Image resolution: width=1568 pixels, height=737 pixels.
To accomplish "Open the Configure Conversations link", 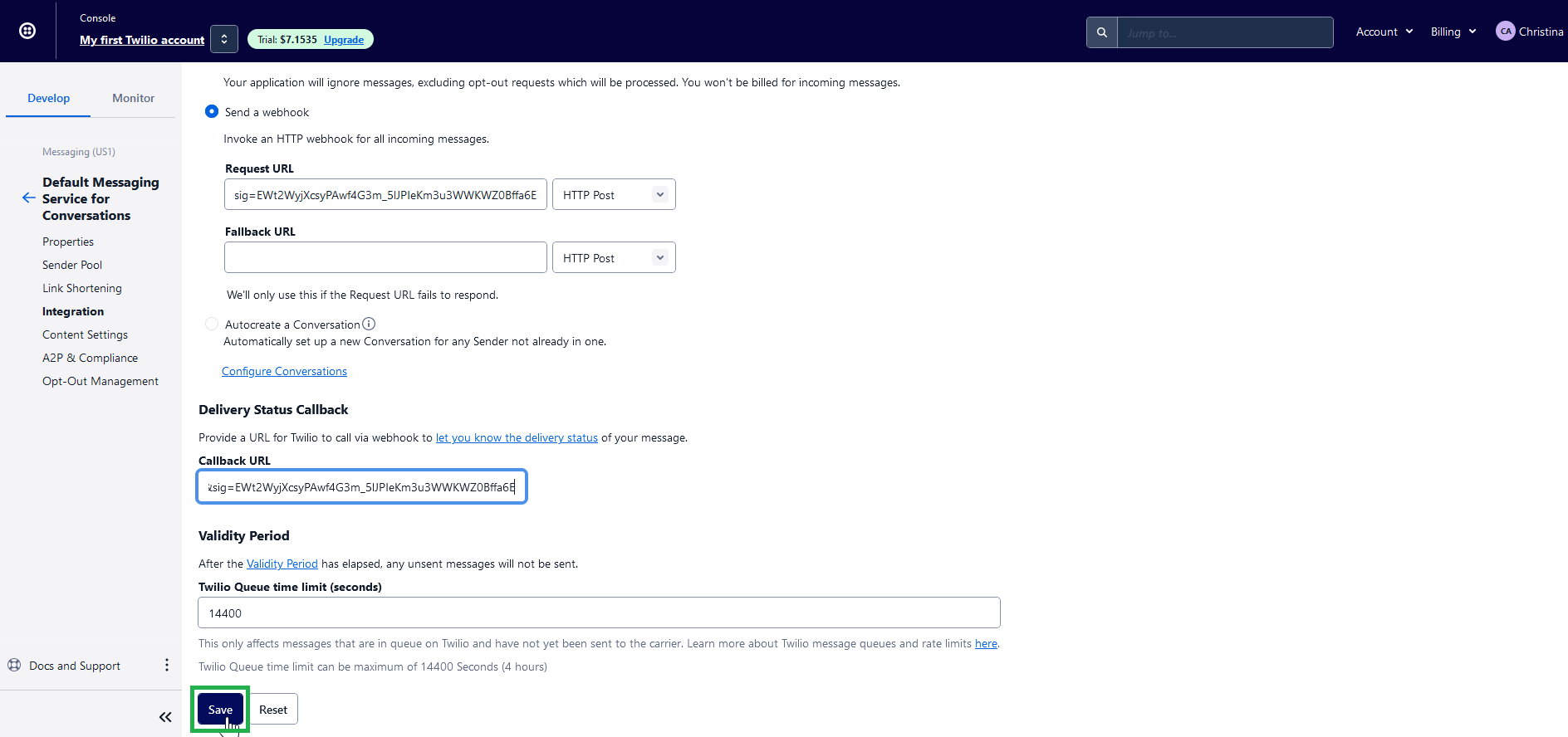I will [284, 371].
